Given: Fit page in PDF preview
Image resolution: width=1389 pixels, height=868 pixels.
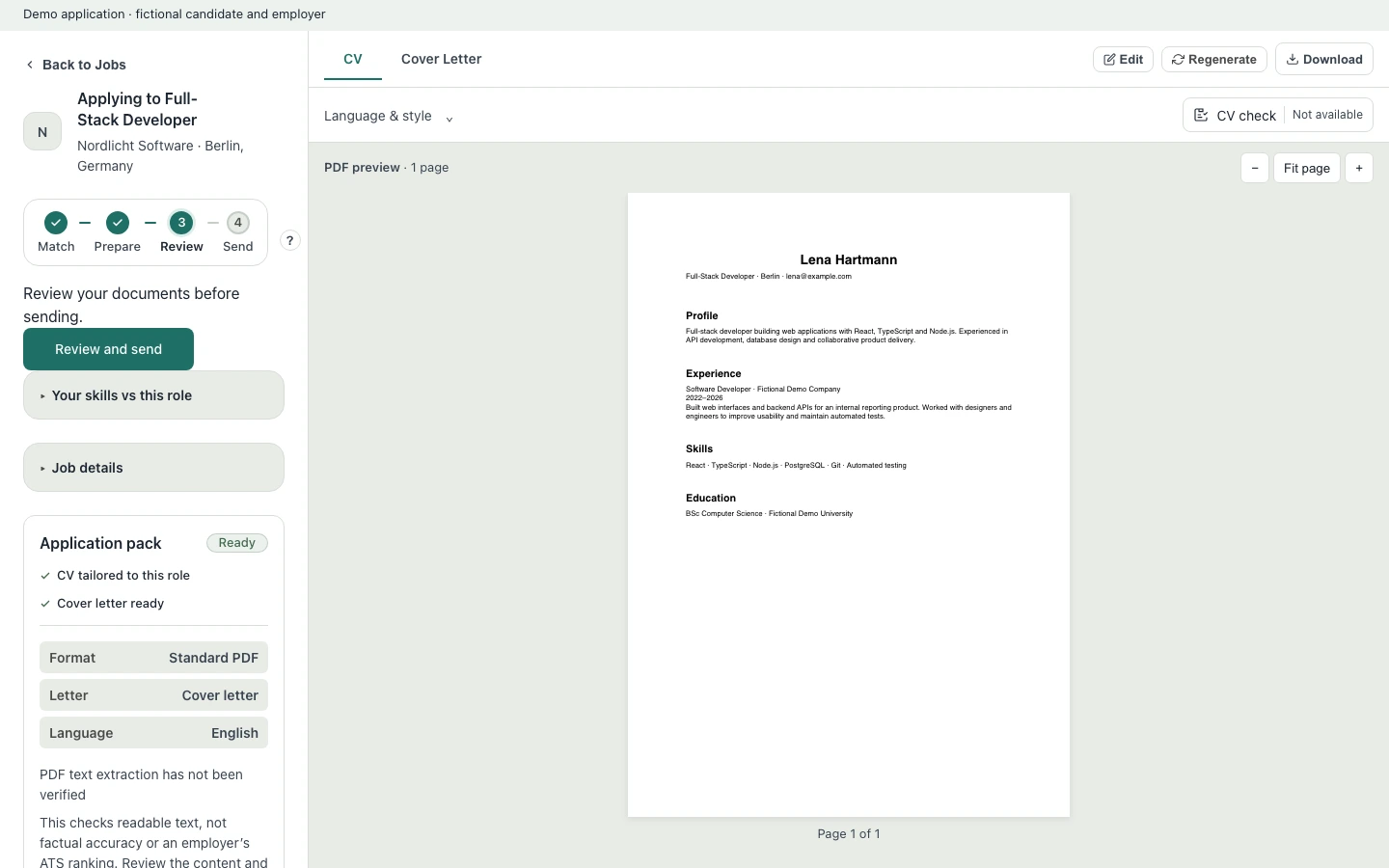Looking at the screenshot, I should [x=1307, y=168].
